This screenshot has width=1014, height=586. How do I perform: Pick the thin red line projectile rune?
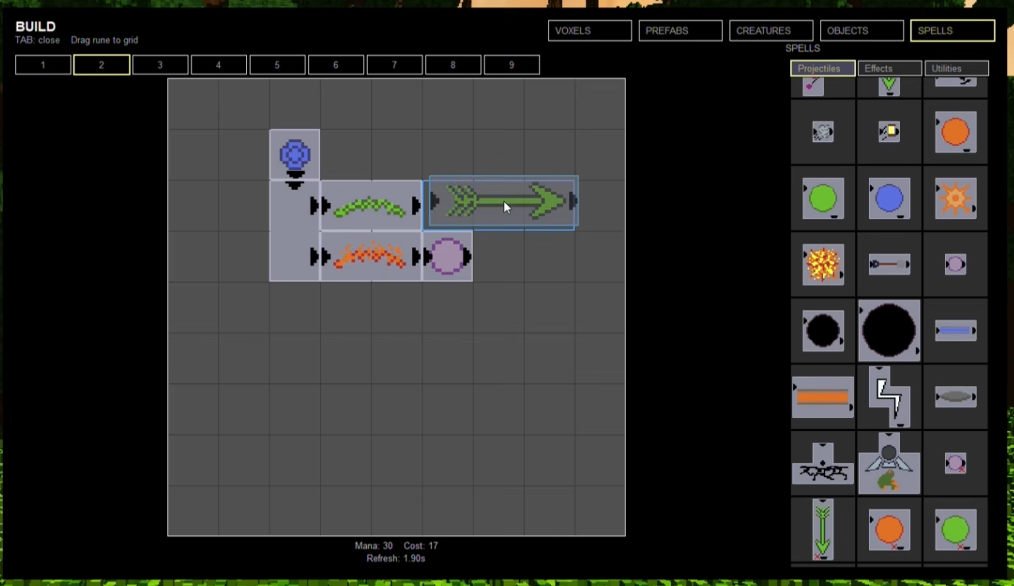click(889, 265)
